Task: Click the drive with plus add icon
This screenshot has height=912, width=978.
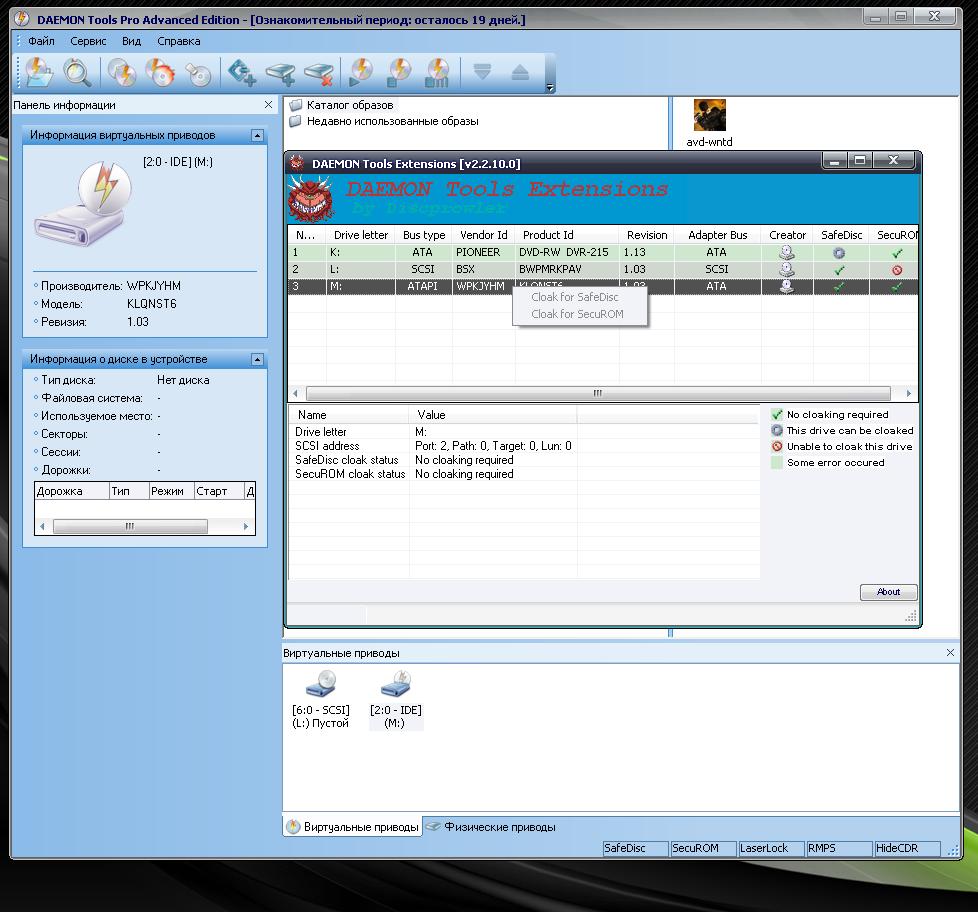Action: [281, 74]
